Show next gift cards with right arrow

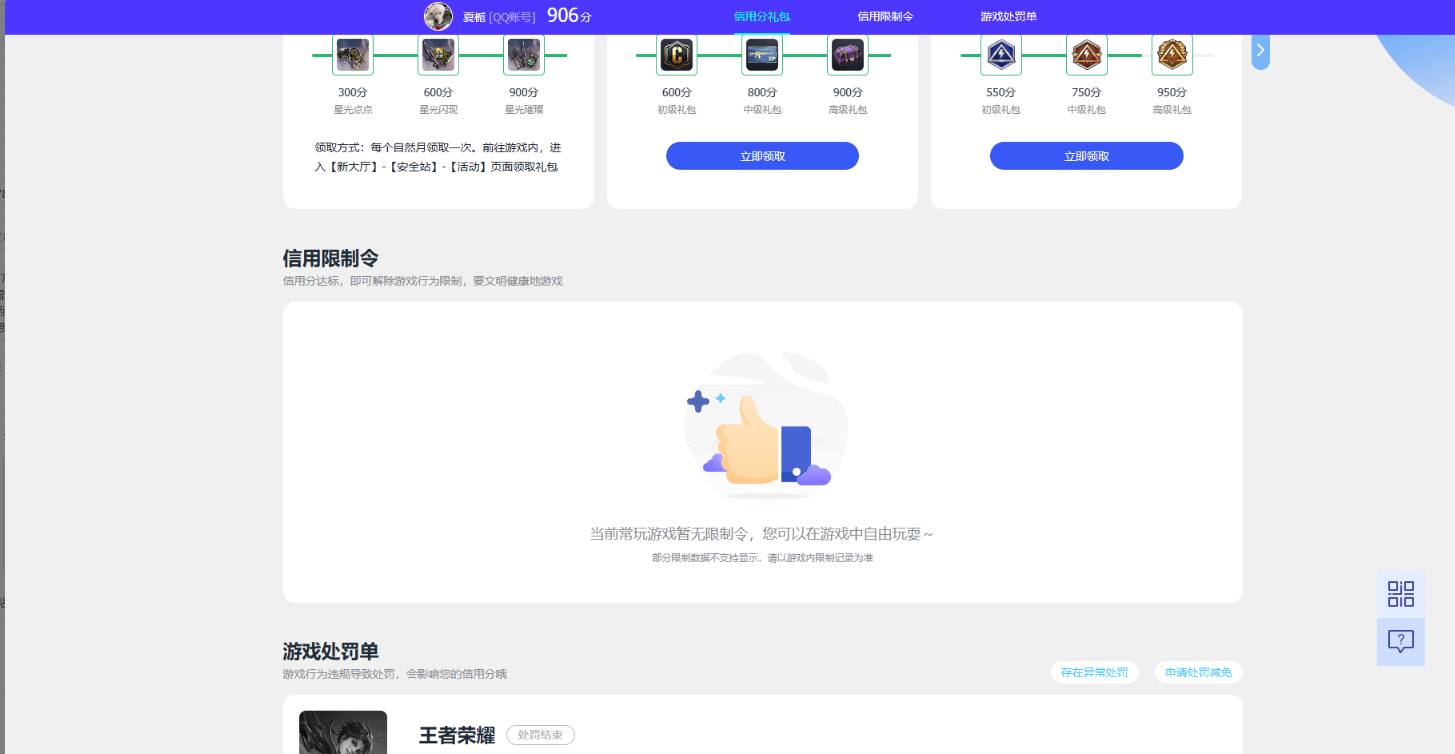click(x=1261, y=50)
